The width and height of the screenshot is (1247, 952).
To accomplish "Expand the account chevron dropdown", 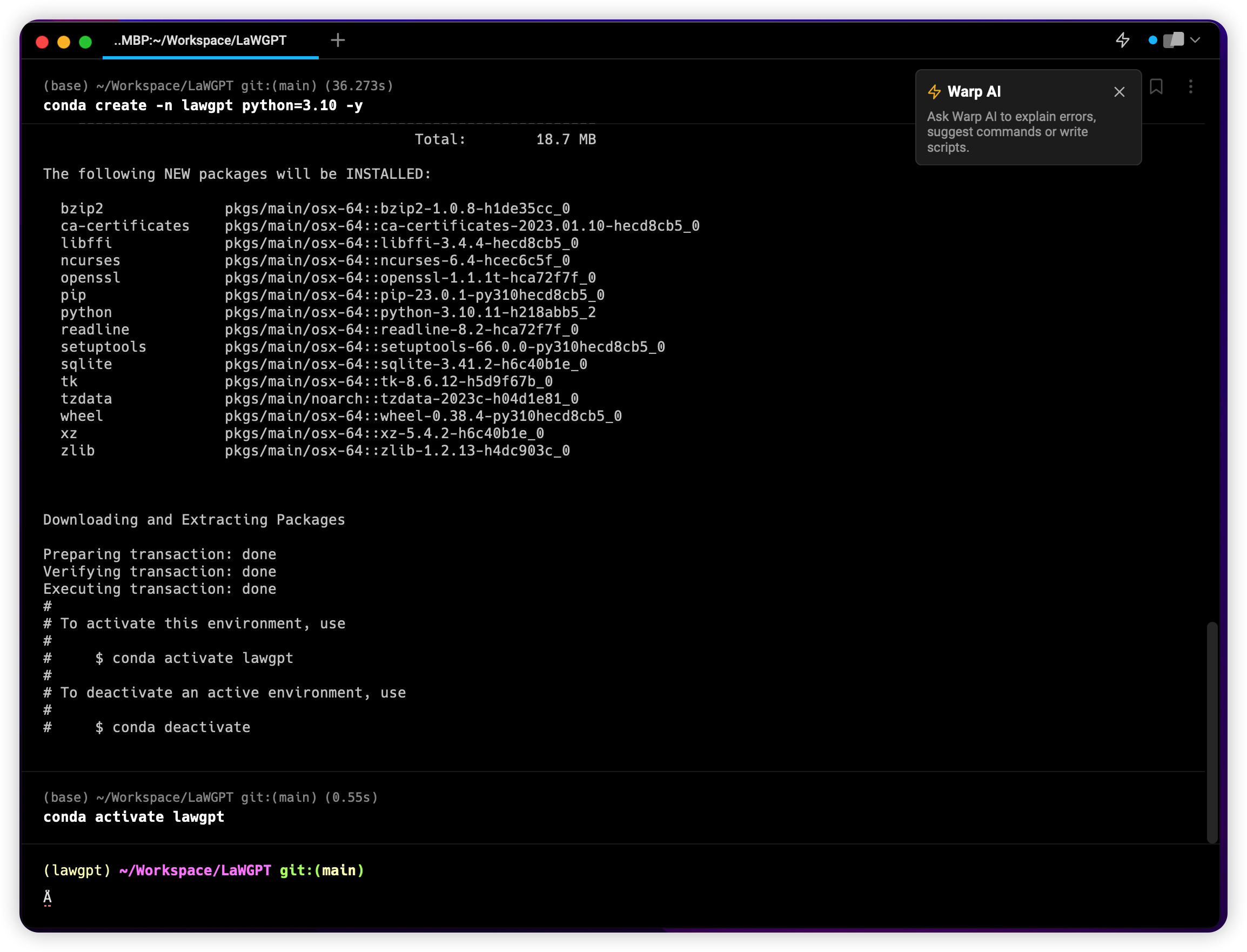I will 1196,40.
